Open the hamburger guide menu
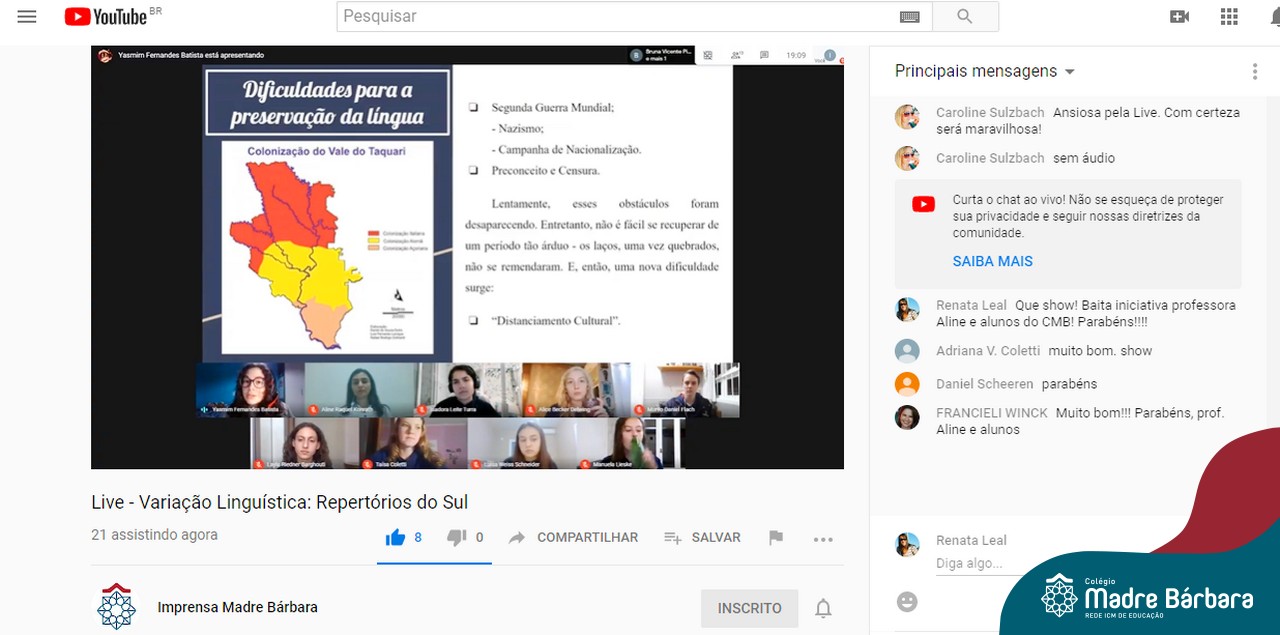The height and width of the screenshot is (635, 1280). pyautogui.click(x=27, y=17)
